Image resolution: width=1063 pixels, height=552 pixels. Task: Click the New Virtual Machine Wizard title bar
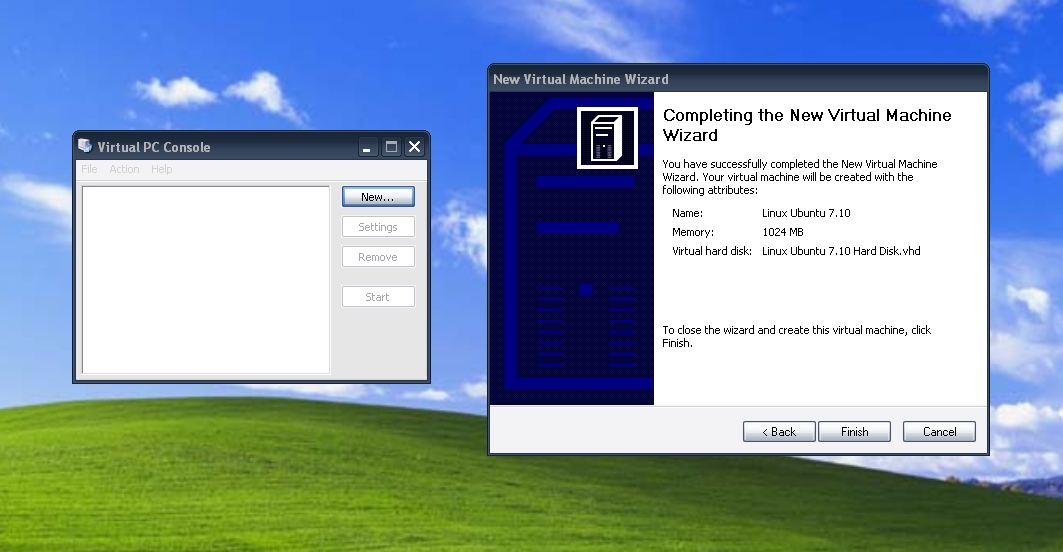738,79
